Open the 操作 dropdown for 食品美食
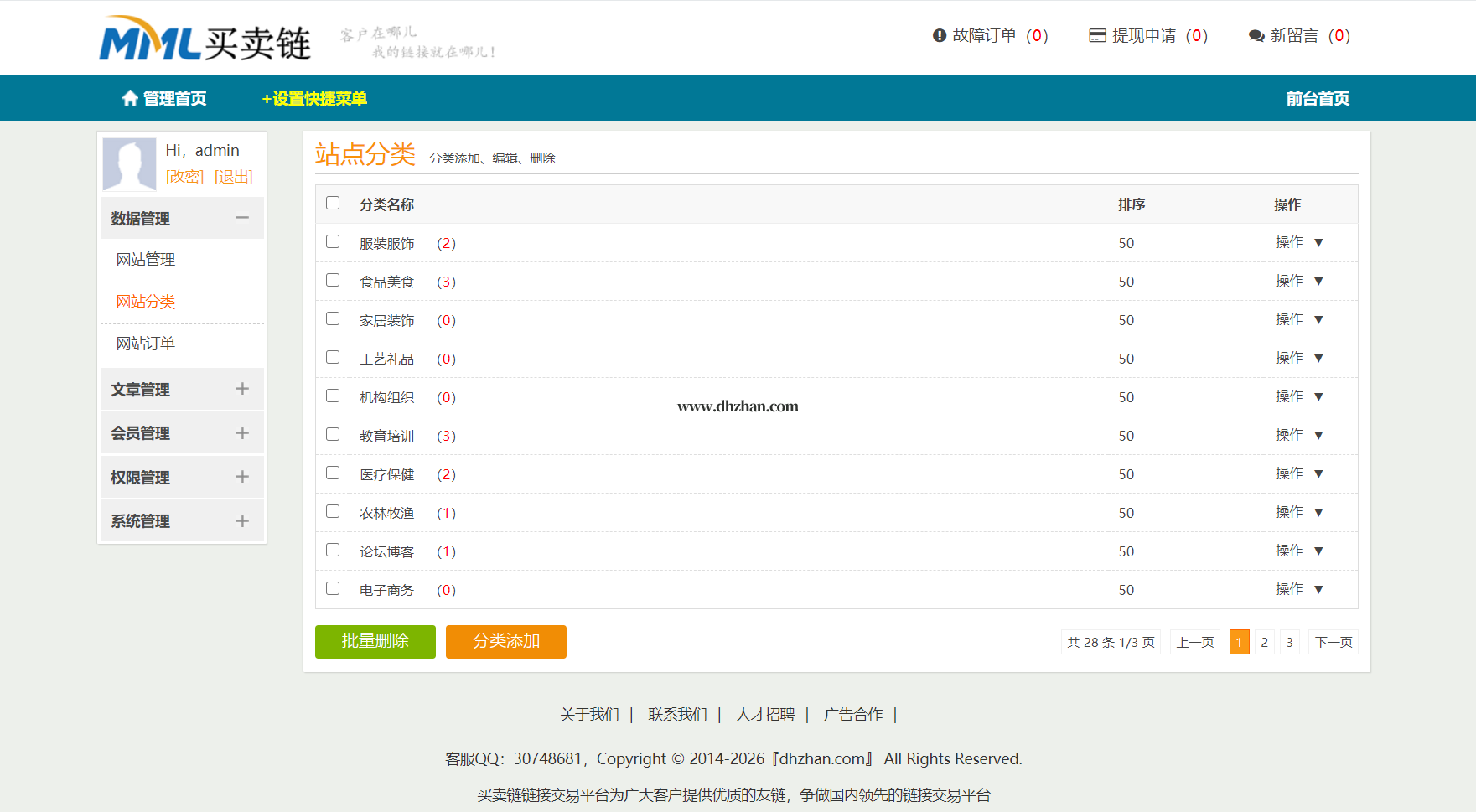The image size is (1476, 812). pyautogui.click(x=1298, y=281)
